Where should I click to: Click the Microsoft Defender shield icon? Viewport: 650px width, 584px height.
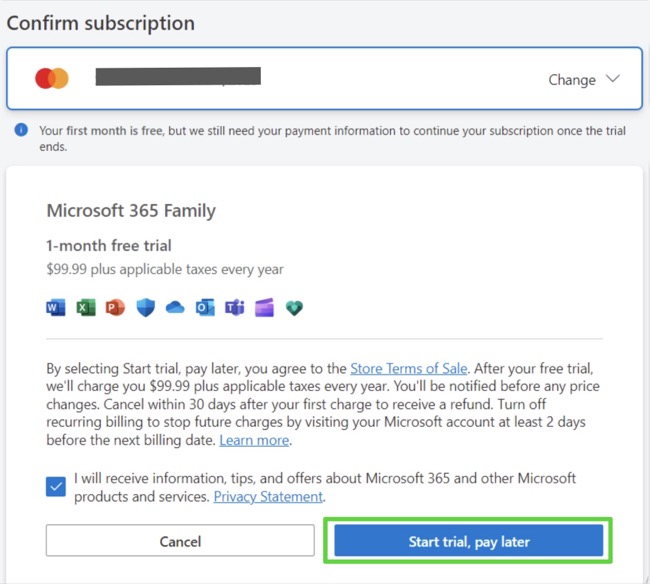[146, 308]
